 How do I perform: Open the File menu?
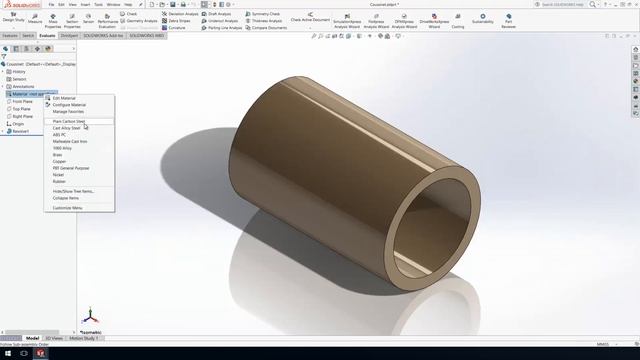click(51, 4)
